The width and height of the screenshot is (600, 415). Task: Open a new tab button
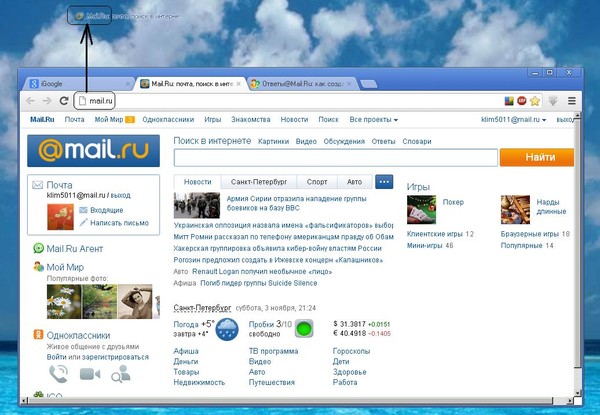click(x=368, y=84)
